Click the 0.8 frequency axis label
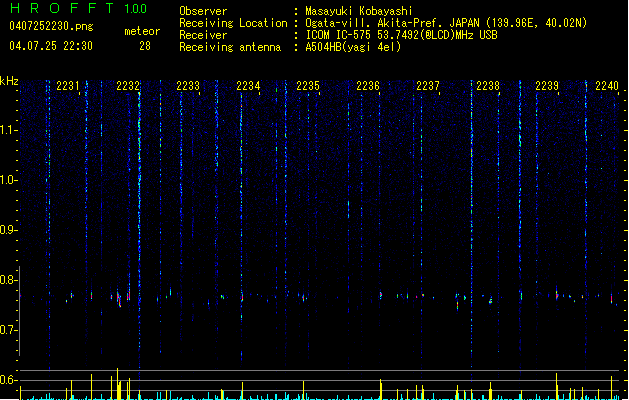This screenshot has width=629, height=400. pyautogui.click(x=8, y=280)
